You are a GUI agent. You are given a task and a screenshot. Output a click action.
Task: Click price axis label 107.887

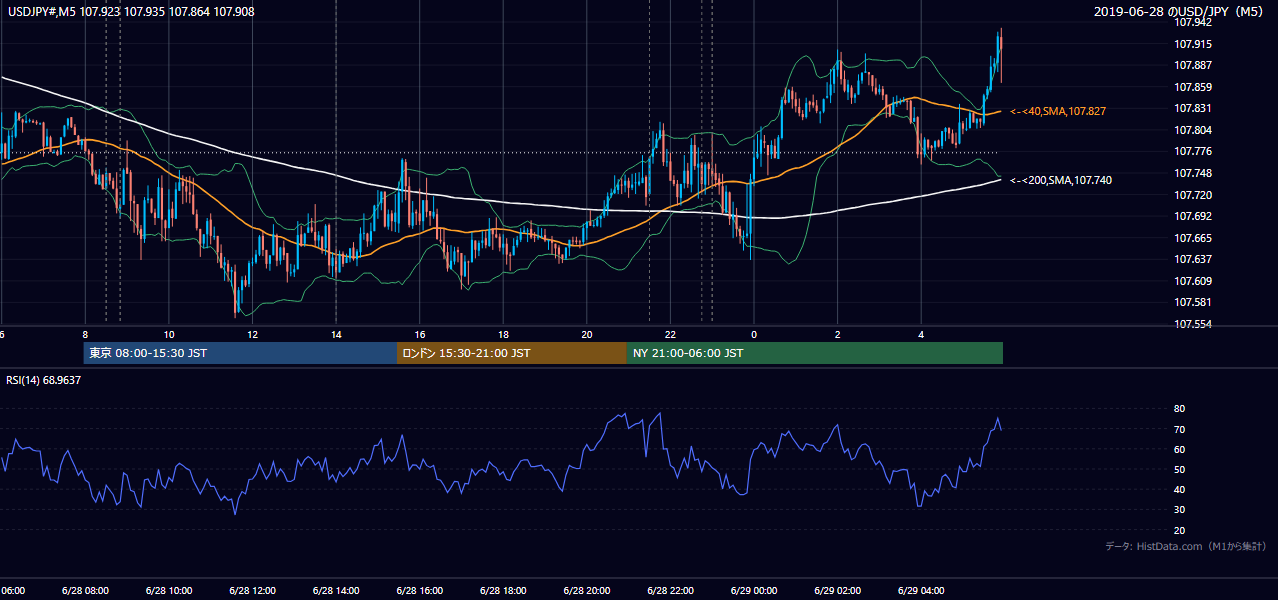point(1194,65)
